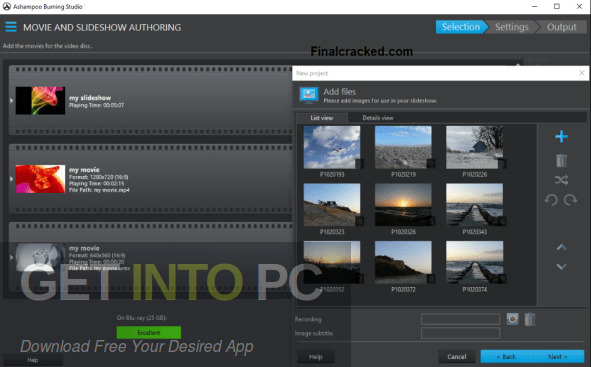This screenshot has width=591, height=367.
Task: Click 'File Path: my movie.mp4' text
Action: click(x=99, y=190)
